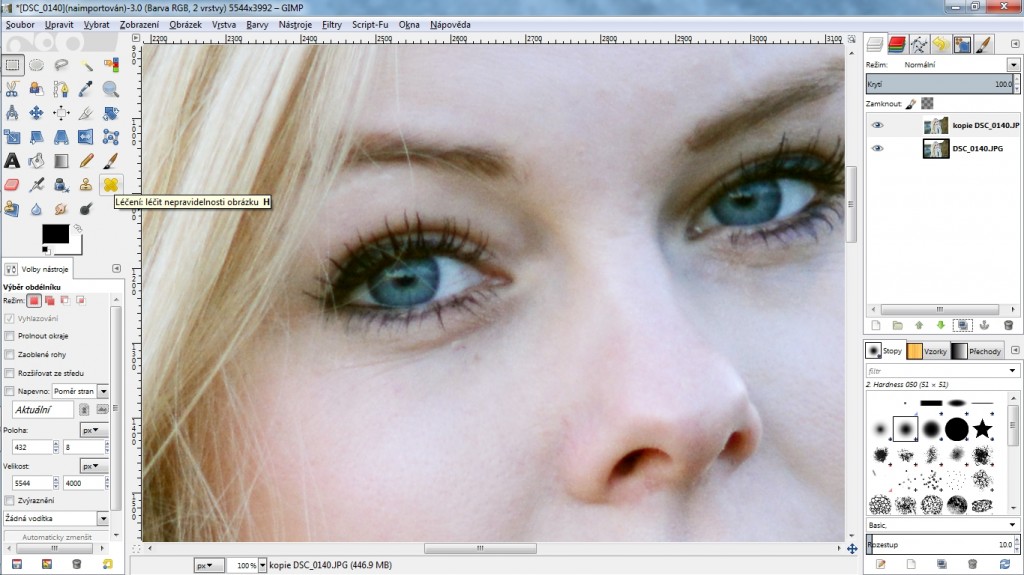The width and height of the screenshot is (1024, 575).
Task: Activate the Move tool
Action: 37,113
